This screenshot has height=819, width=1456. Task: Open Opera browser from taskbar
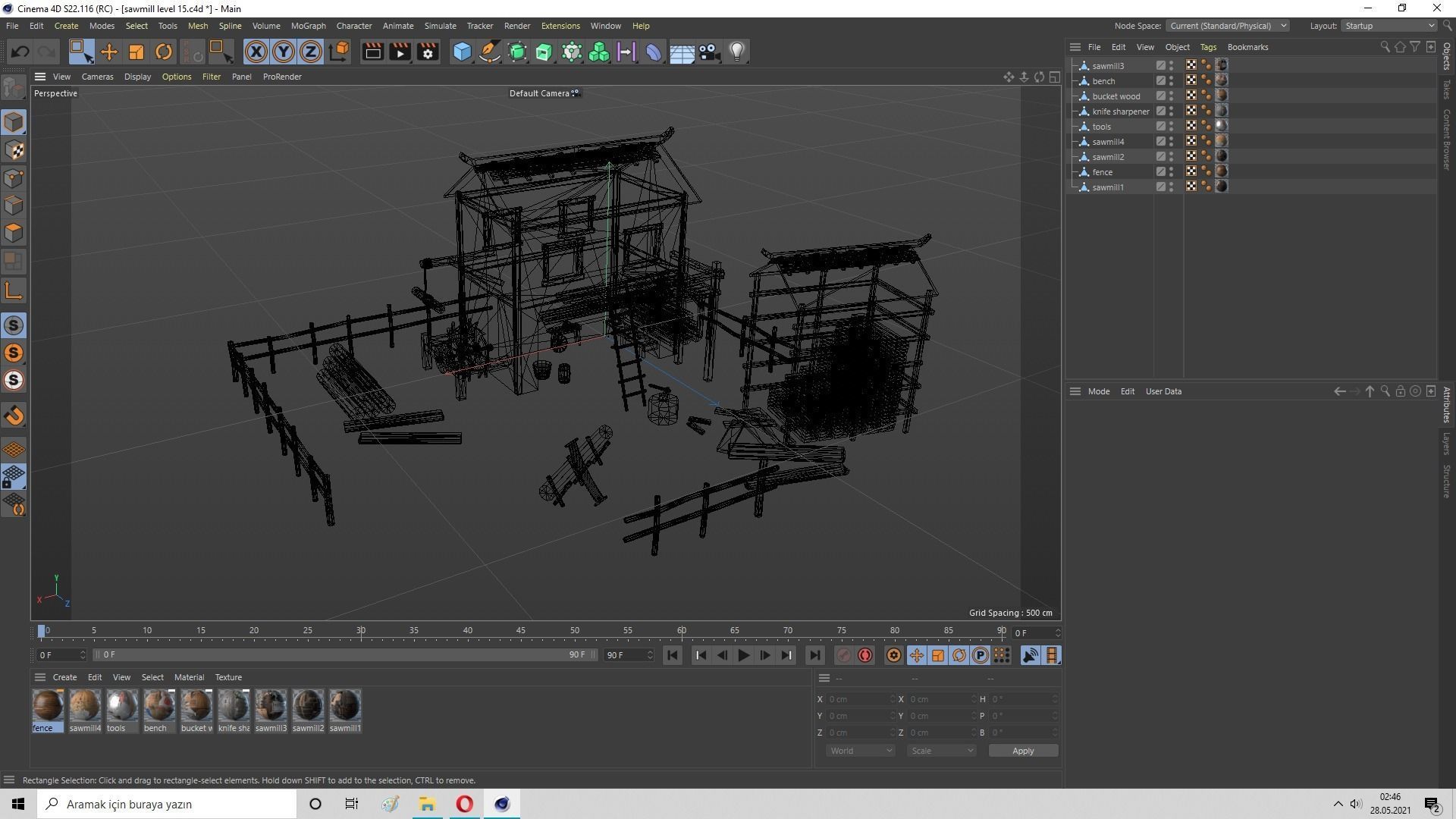[x=464, y=804]
